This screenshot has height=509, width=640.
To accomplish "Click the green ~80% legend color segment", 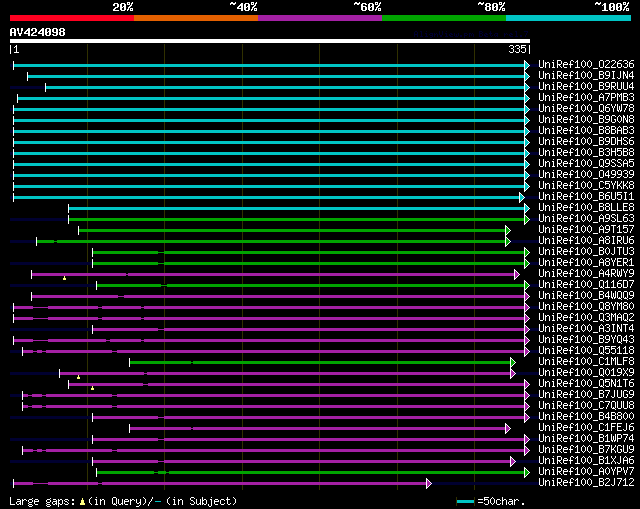I will coord(443,18).
